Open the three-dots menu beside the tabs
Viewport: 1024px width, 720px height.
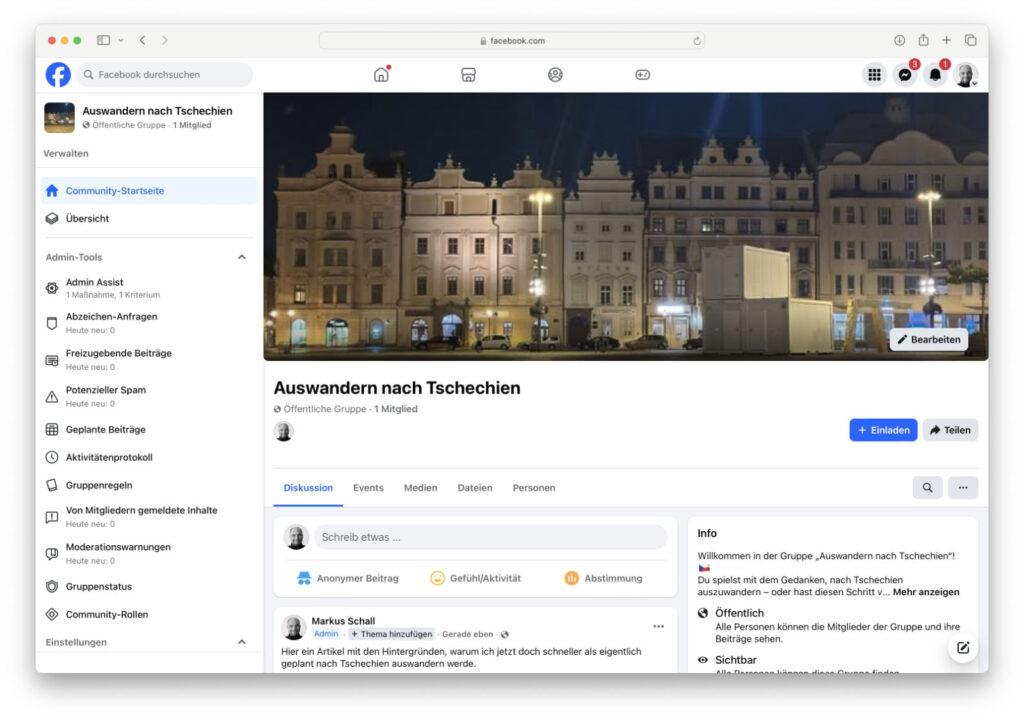coord(962,487)
